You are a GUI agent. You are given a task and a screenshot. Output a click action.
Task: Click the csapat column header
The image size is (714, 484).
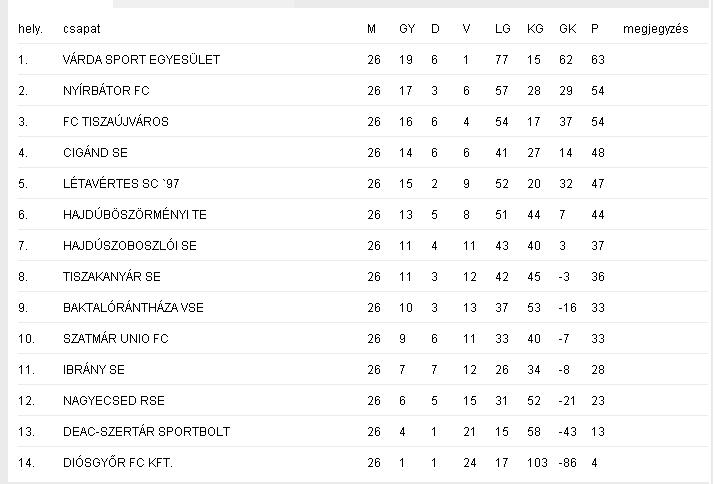pyautogui.click(x=82, y=29)
